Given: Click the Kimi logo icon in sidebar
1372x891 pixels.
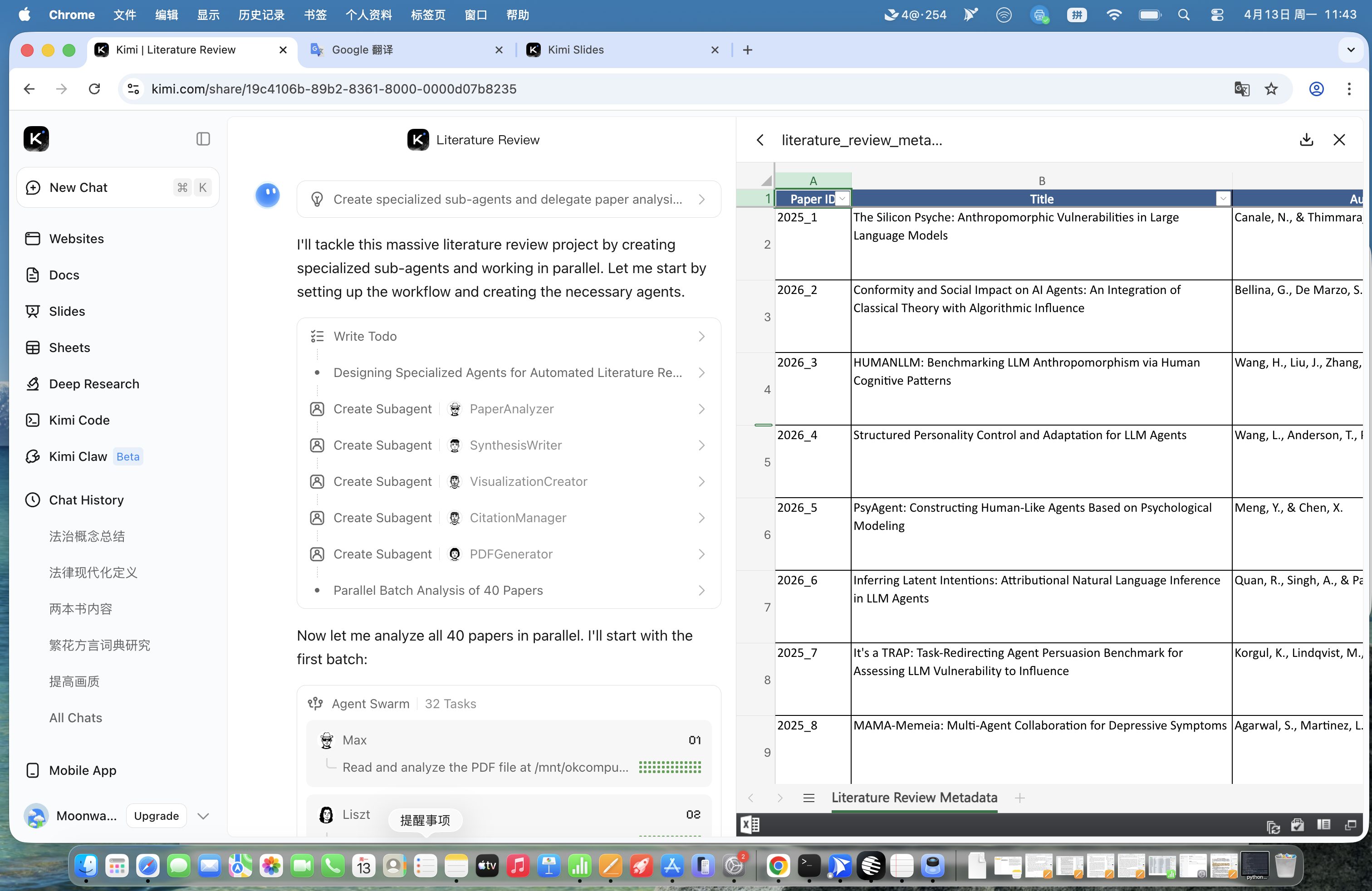Looking at the screenshot, I should point(36,139).
